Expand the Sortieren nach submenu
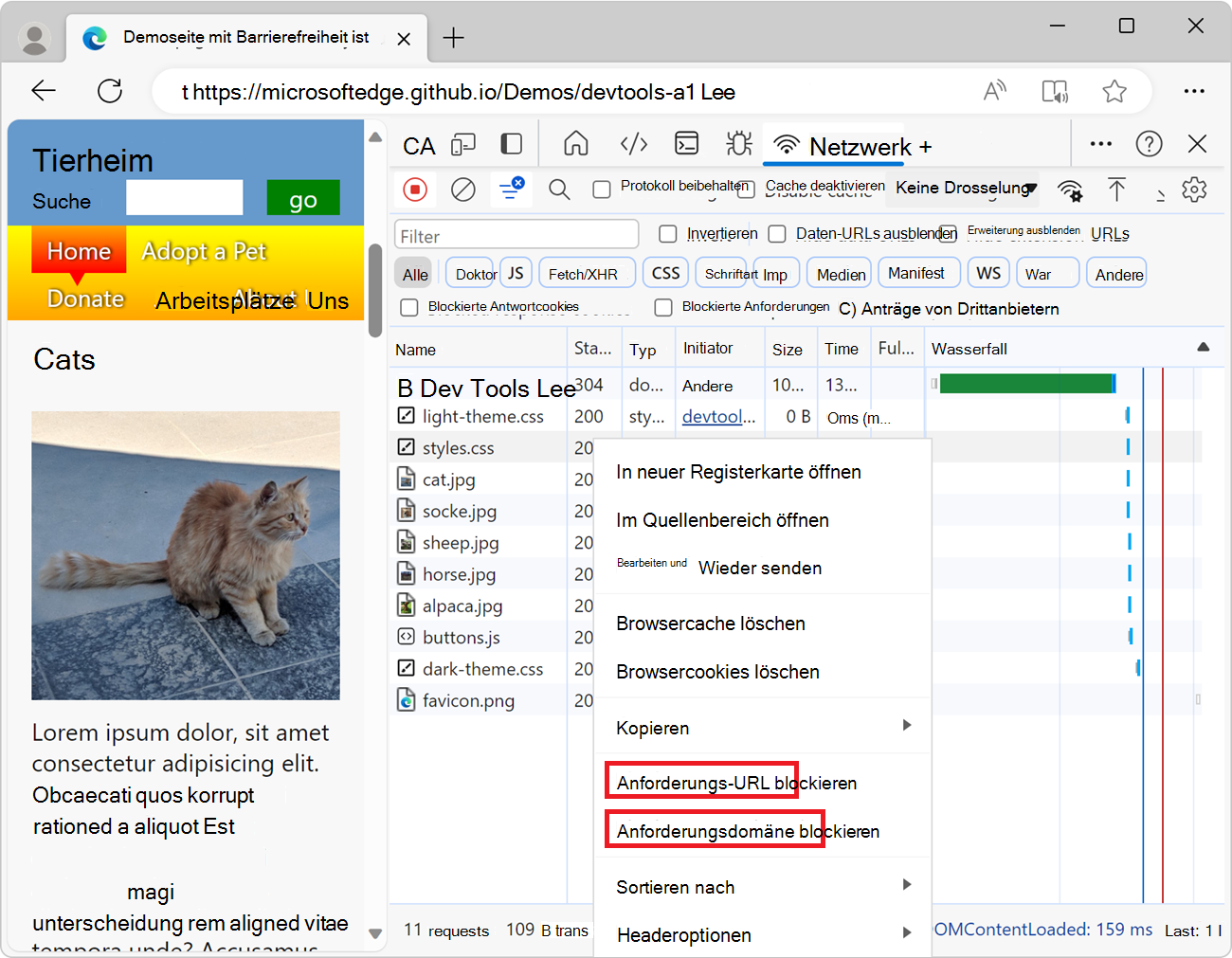The width and height of the screenshot is (1232, 958). click(x=676, y=887)
